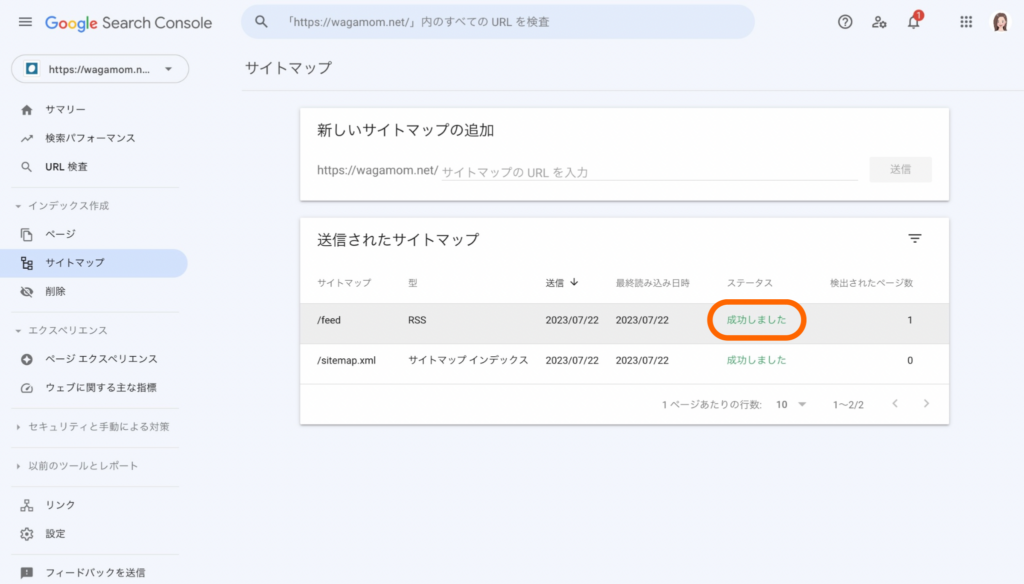Click フィードバックを送信 link
Image resolution: width=1024 pixels, height=584 pixels.
tap(94, 573)
